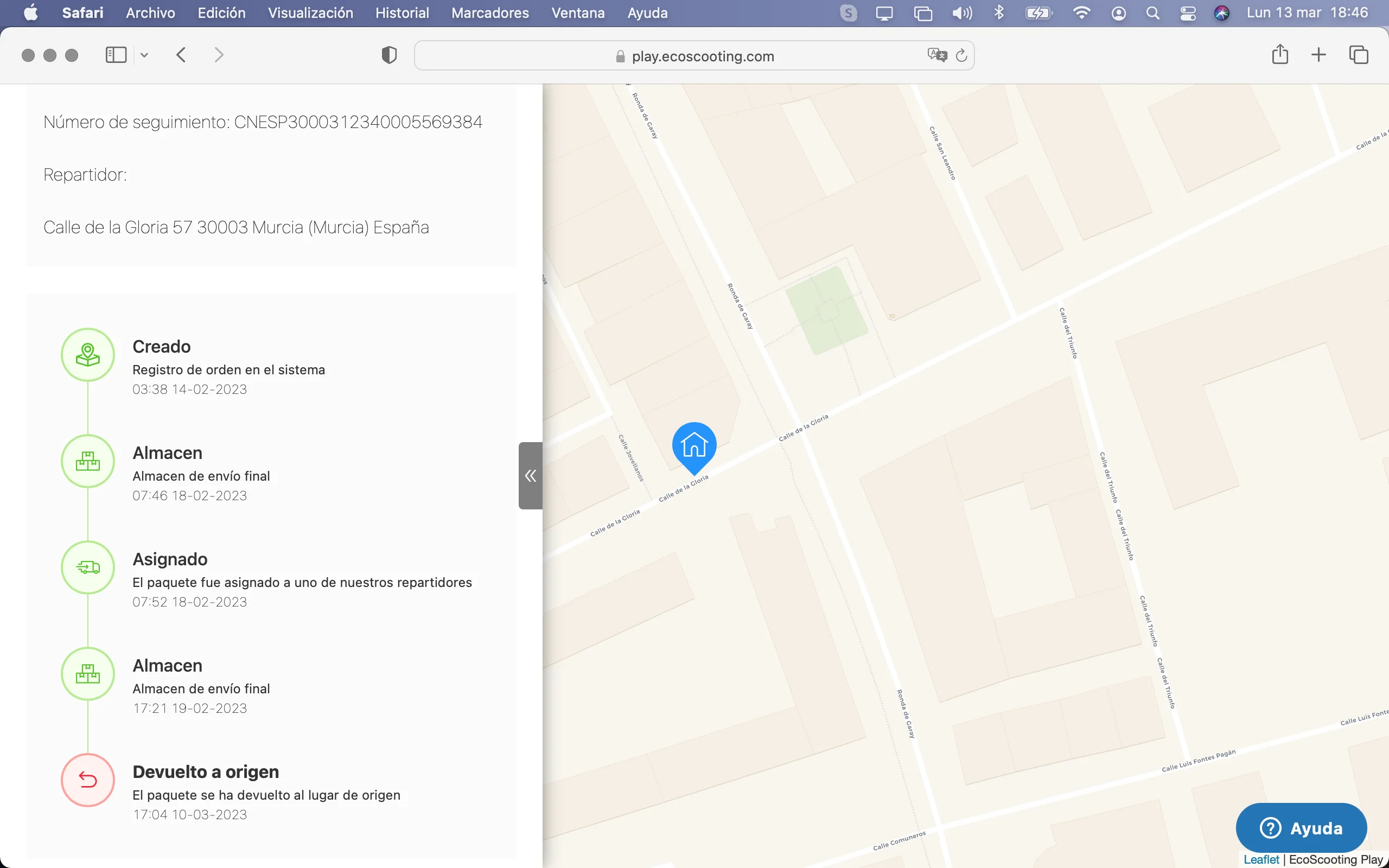Viewport: 1389px width, 868px height.
Task: Click the red Devuelto a origen return icon
Action: click(88, 780)
